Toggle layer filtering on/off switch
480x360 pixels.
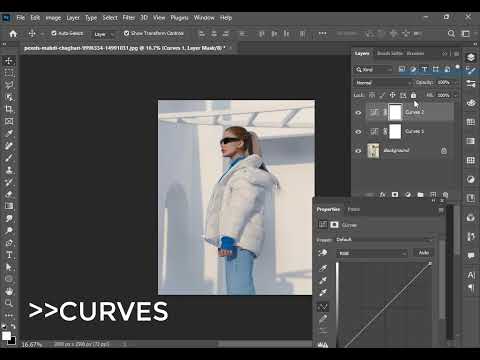coord(458,68)
